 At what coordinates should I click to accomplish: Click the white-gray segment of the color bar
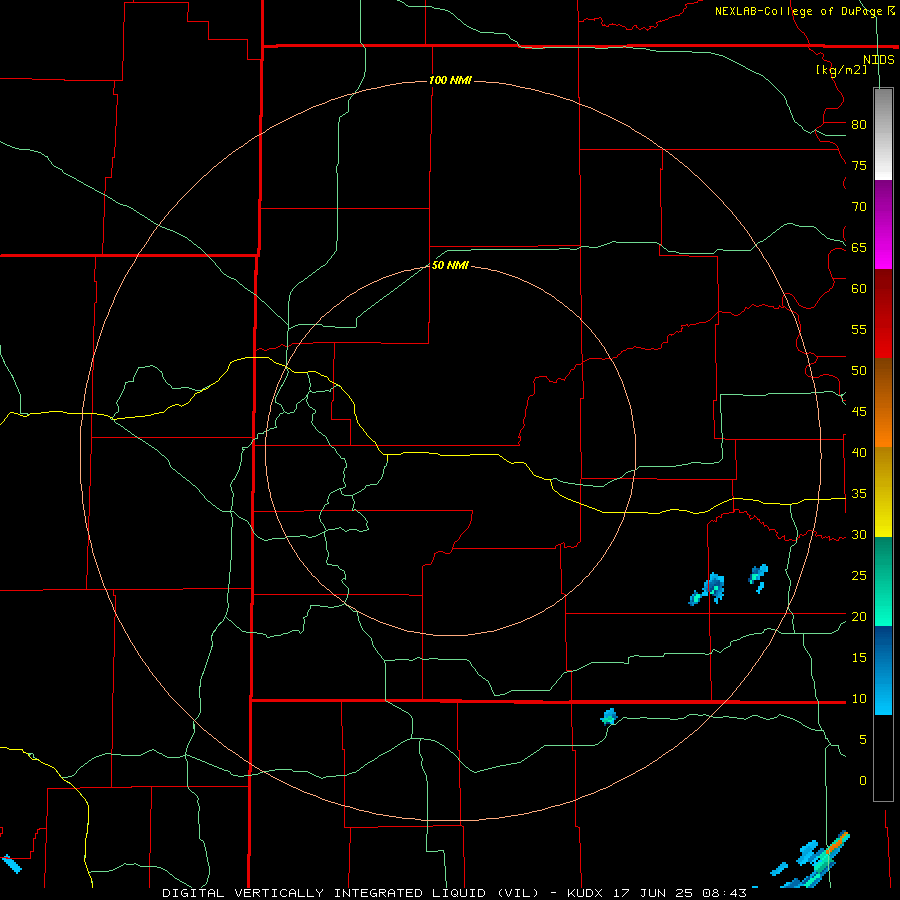coord(883,134)
